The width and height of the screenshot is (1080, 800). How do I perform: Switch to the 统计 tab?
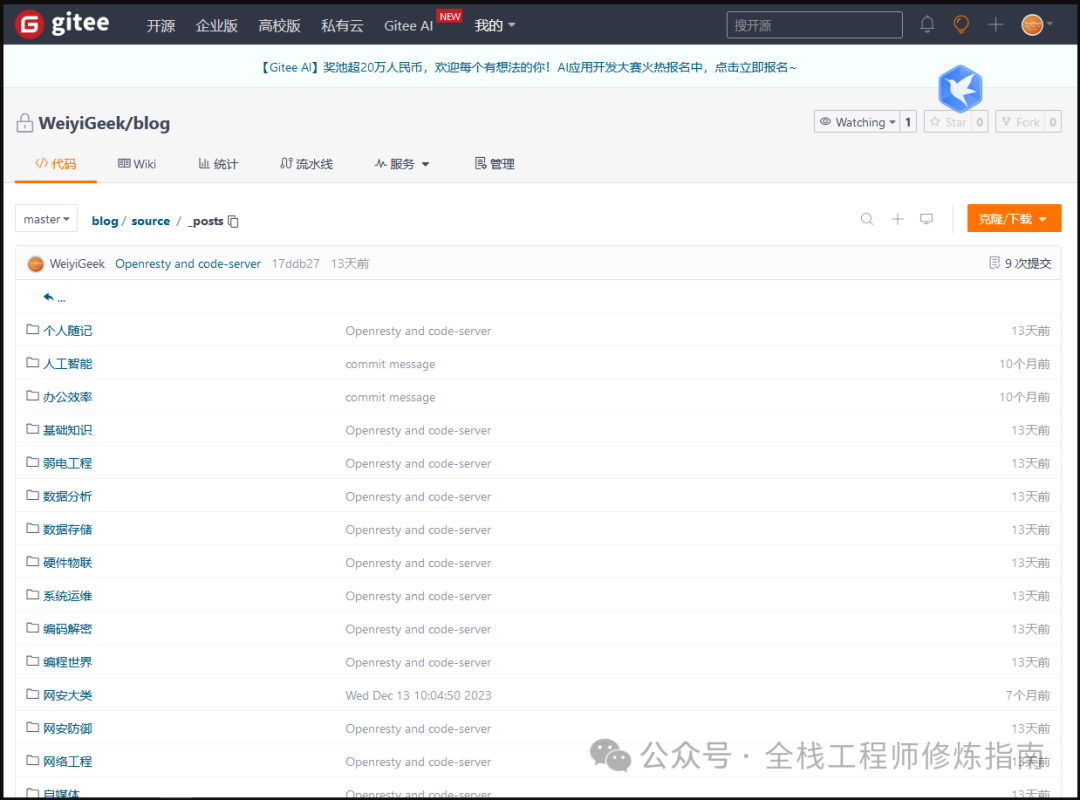pyautogui.click(x=218, y=164)
